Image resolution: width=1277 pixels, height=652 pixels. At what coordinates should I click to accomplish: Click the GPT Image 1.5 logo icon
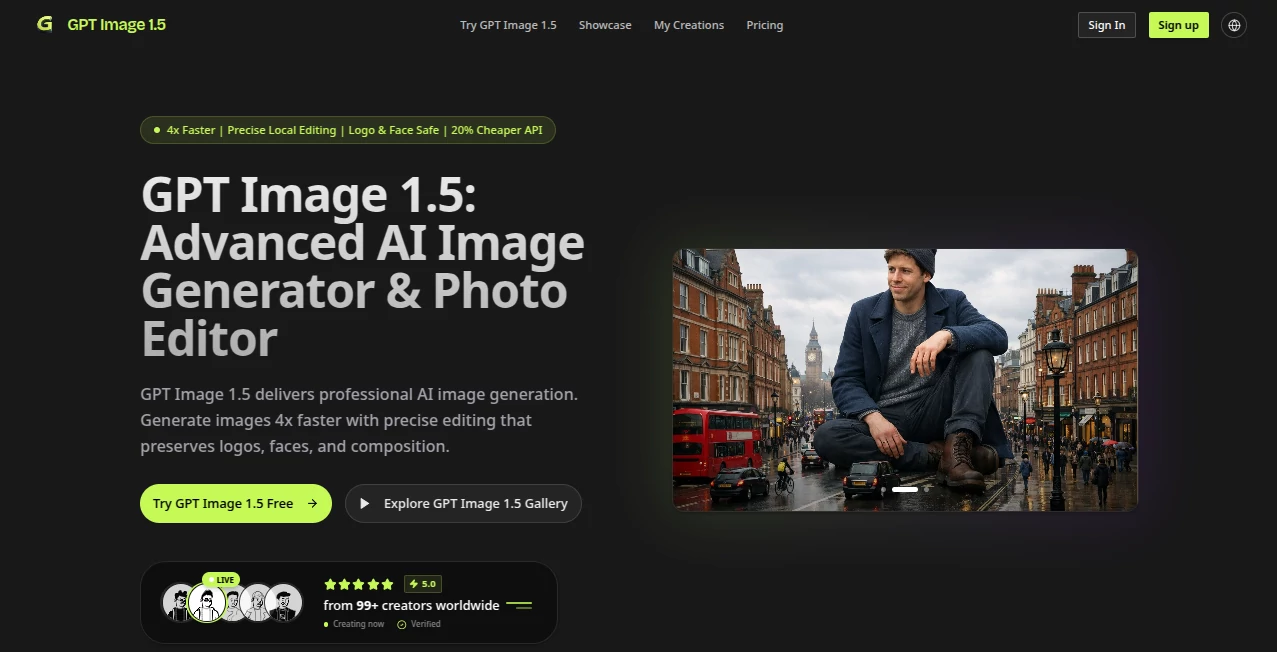[43, 24]
